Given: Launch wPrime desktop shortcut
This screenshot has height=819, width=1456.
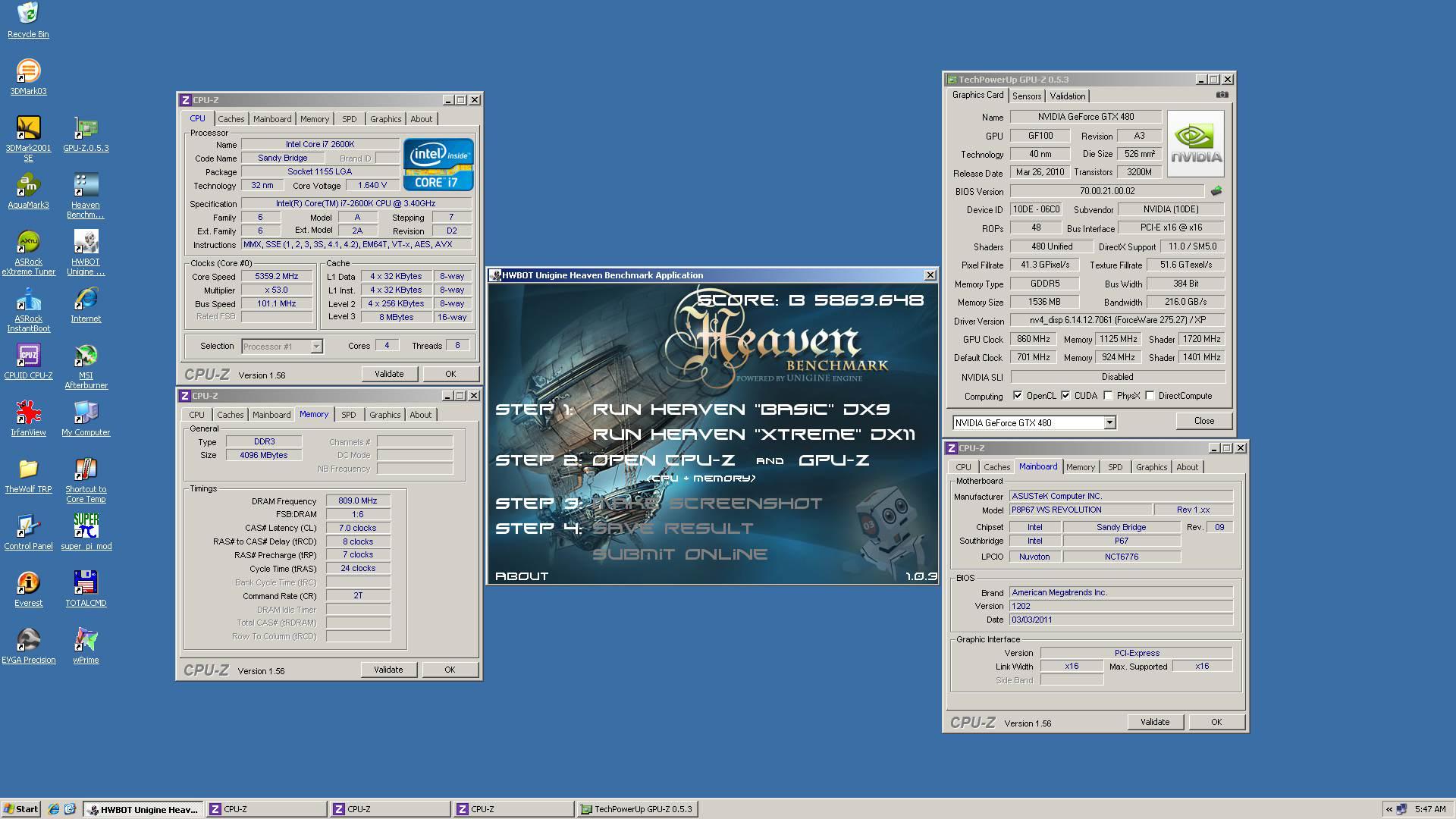Looking at the screenshot, I should [86, 645].
